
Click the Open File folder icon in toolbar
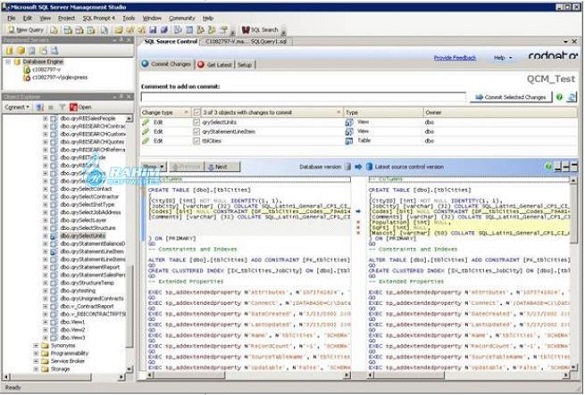point(119,30)
